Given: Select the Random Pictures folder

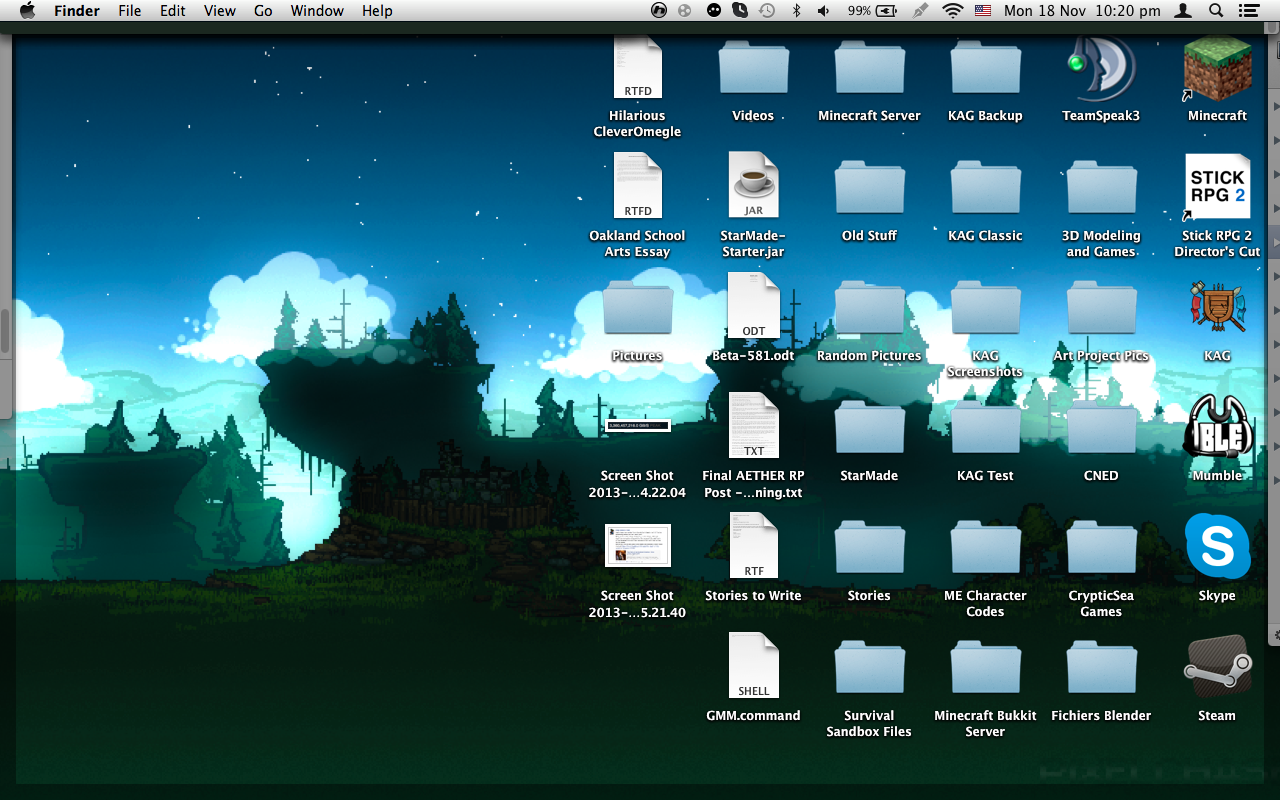Looking at the screenshot, I should click(869, 308).
